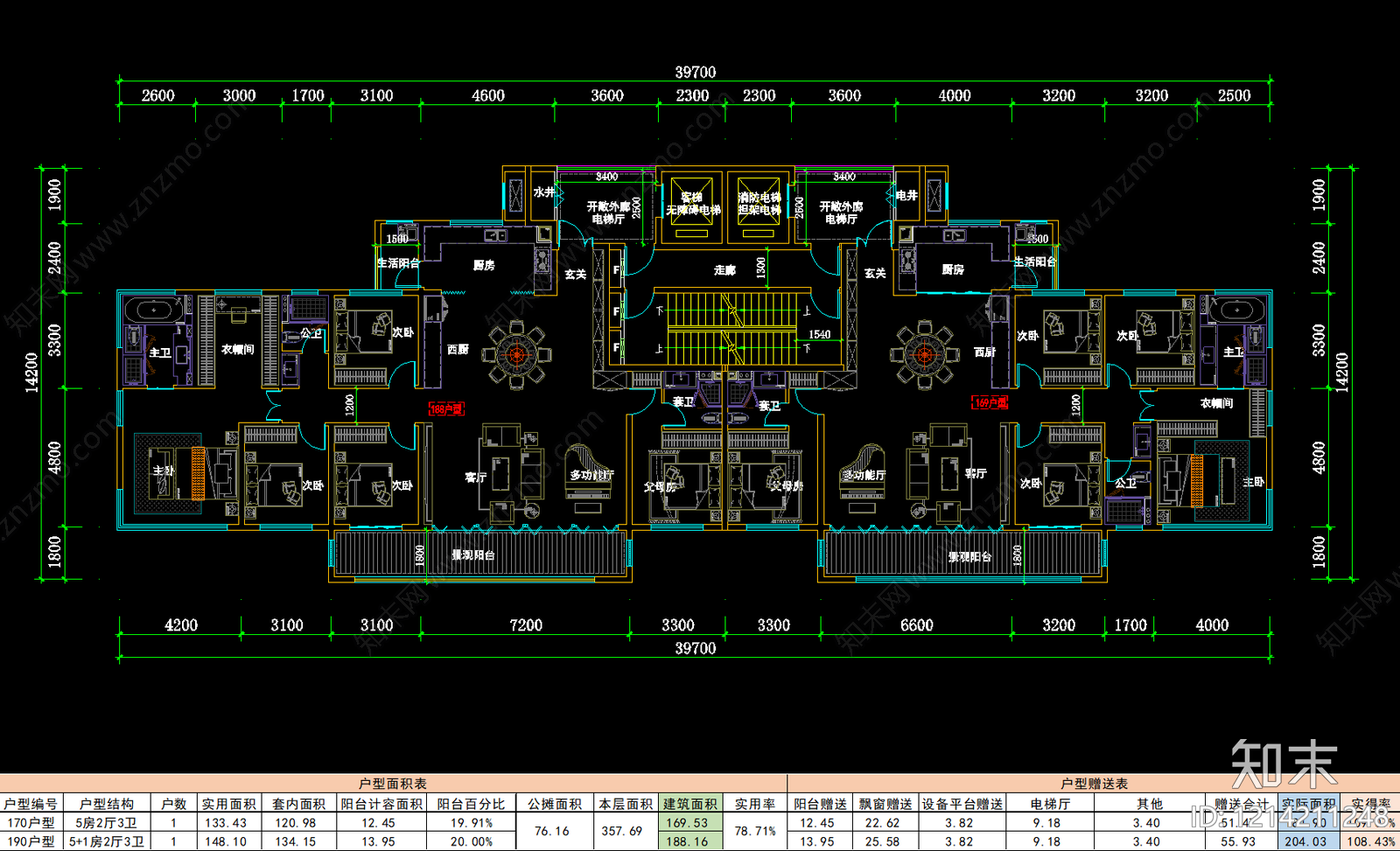1400x851 pixels.
Task: Click the red 169户型 unit tag
Action: tap(990, 402)
